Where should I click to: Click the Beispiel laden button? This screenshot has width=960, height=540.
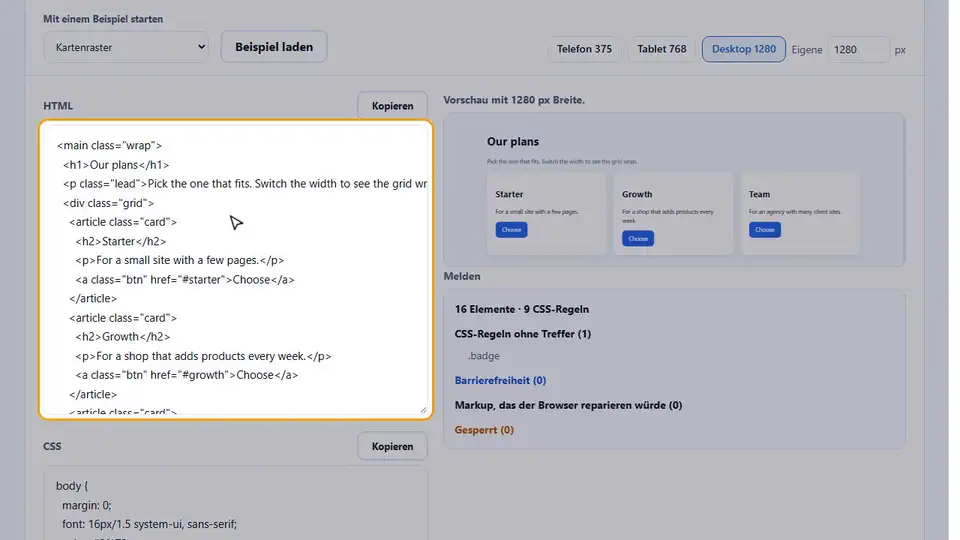274,47
